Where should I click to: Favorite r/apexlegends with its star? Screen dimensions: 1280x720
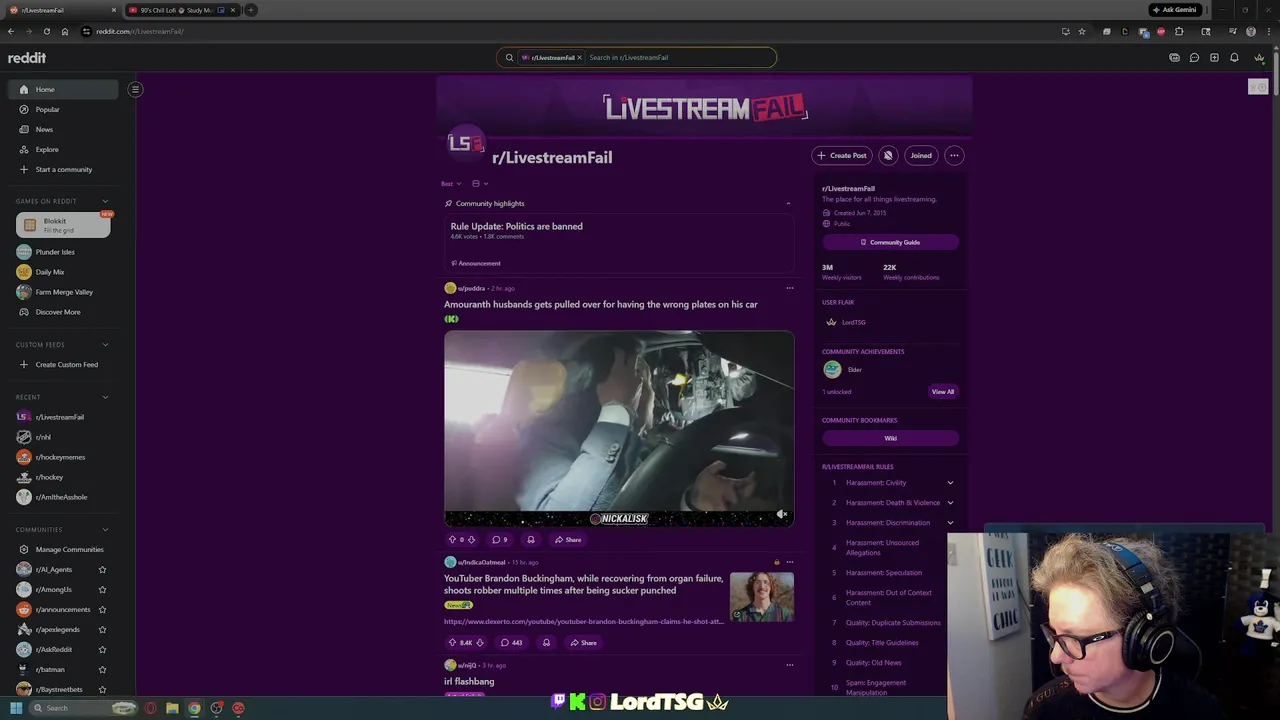(102, 630)
